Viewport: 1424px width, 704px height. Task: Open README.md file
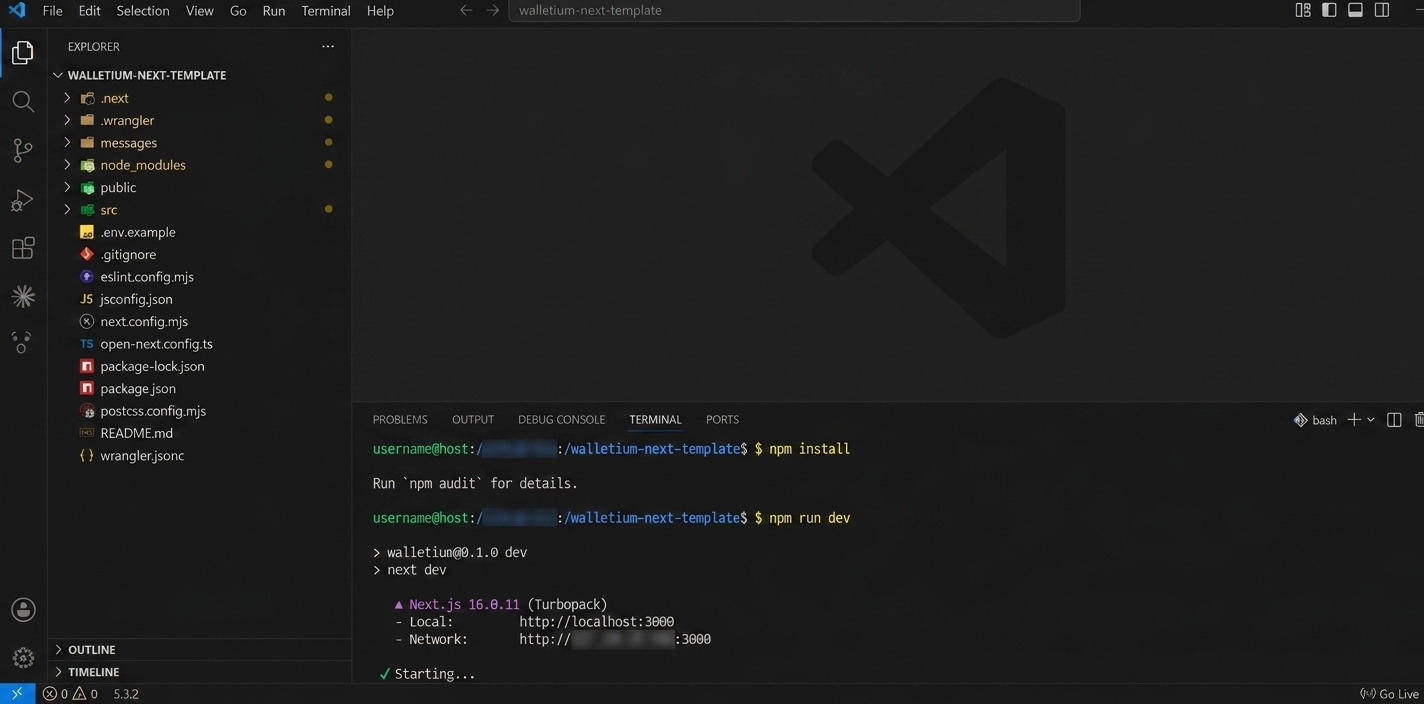pos(200,433)
